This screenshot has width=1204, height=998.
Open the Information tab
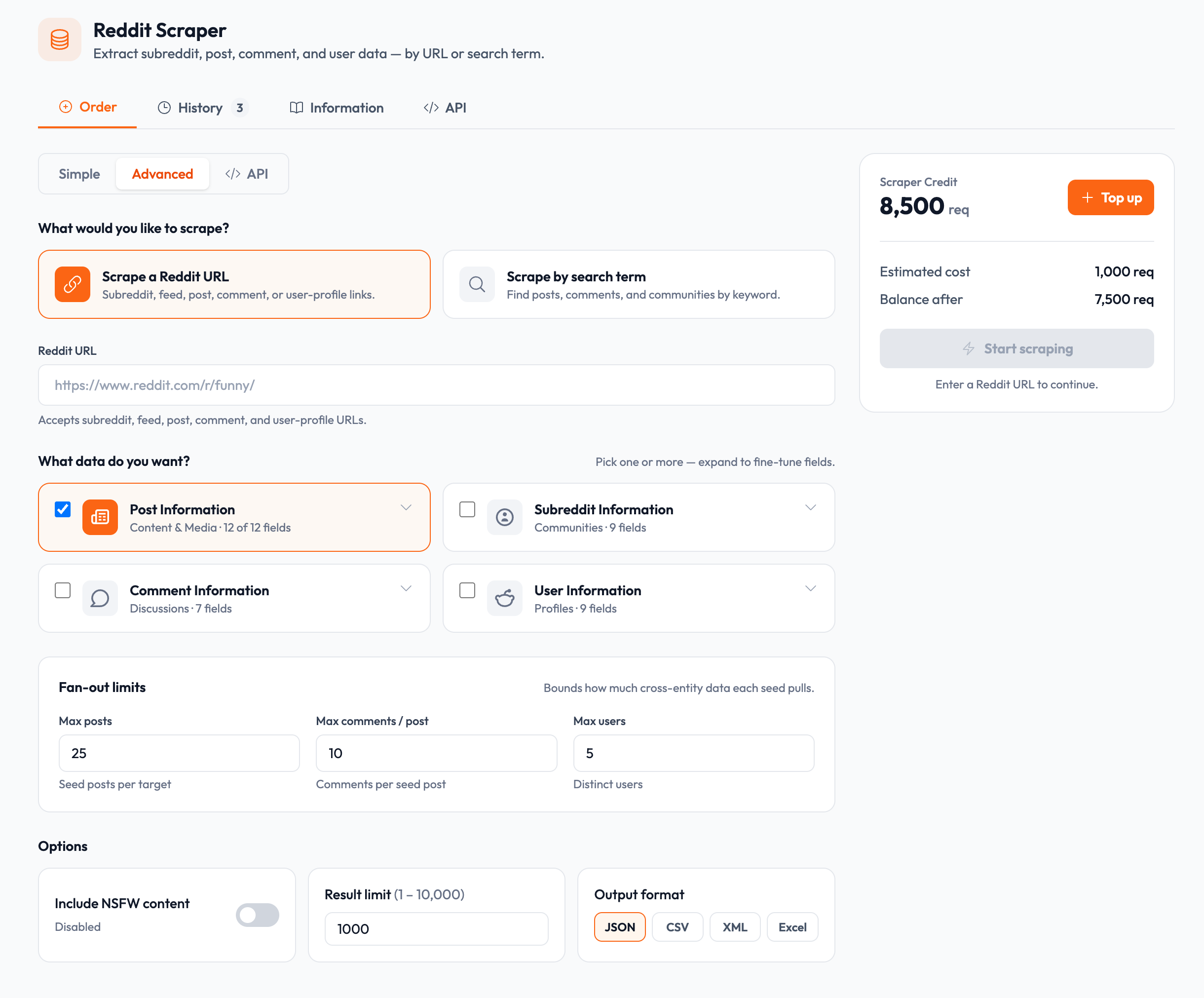337,108
